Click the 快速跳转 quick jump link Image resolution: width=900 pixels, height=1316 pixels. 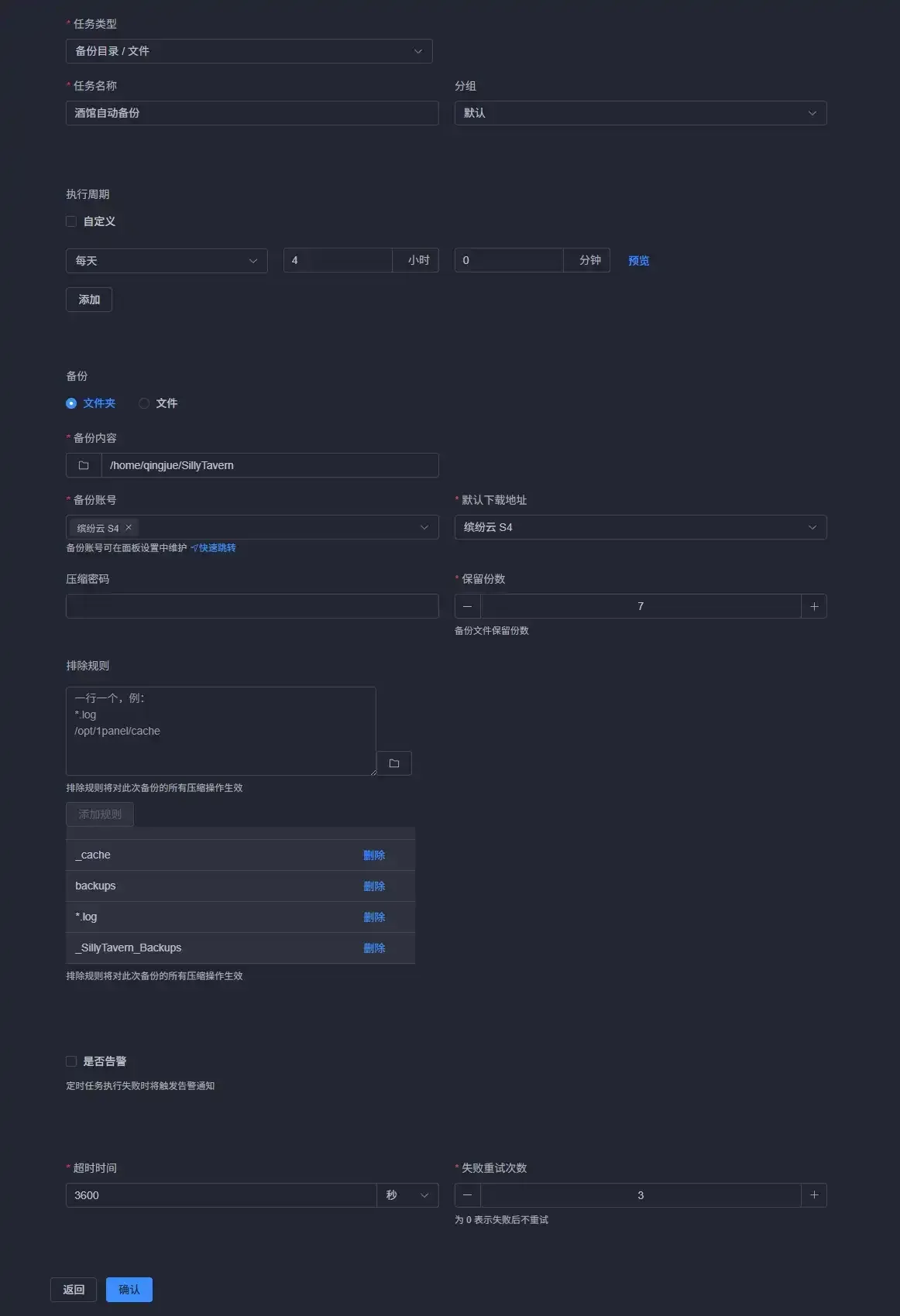point(216,548)
